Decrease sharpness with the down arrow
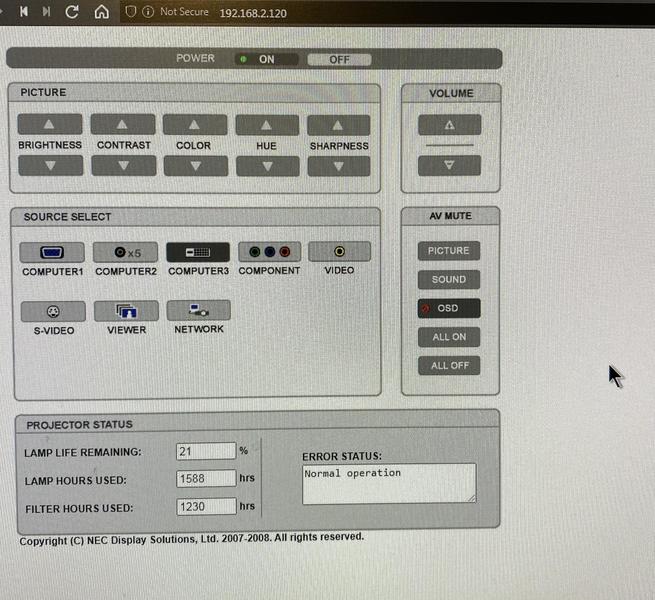This screenshot has height=600, width=655. click(x=339, y=166)
